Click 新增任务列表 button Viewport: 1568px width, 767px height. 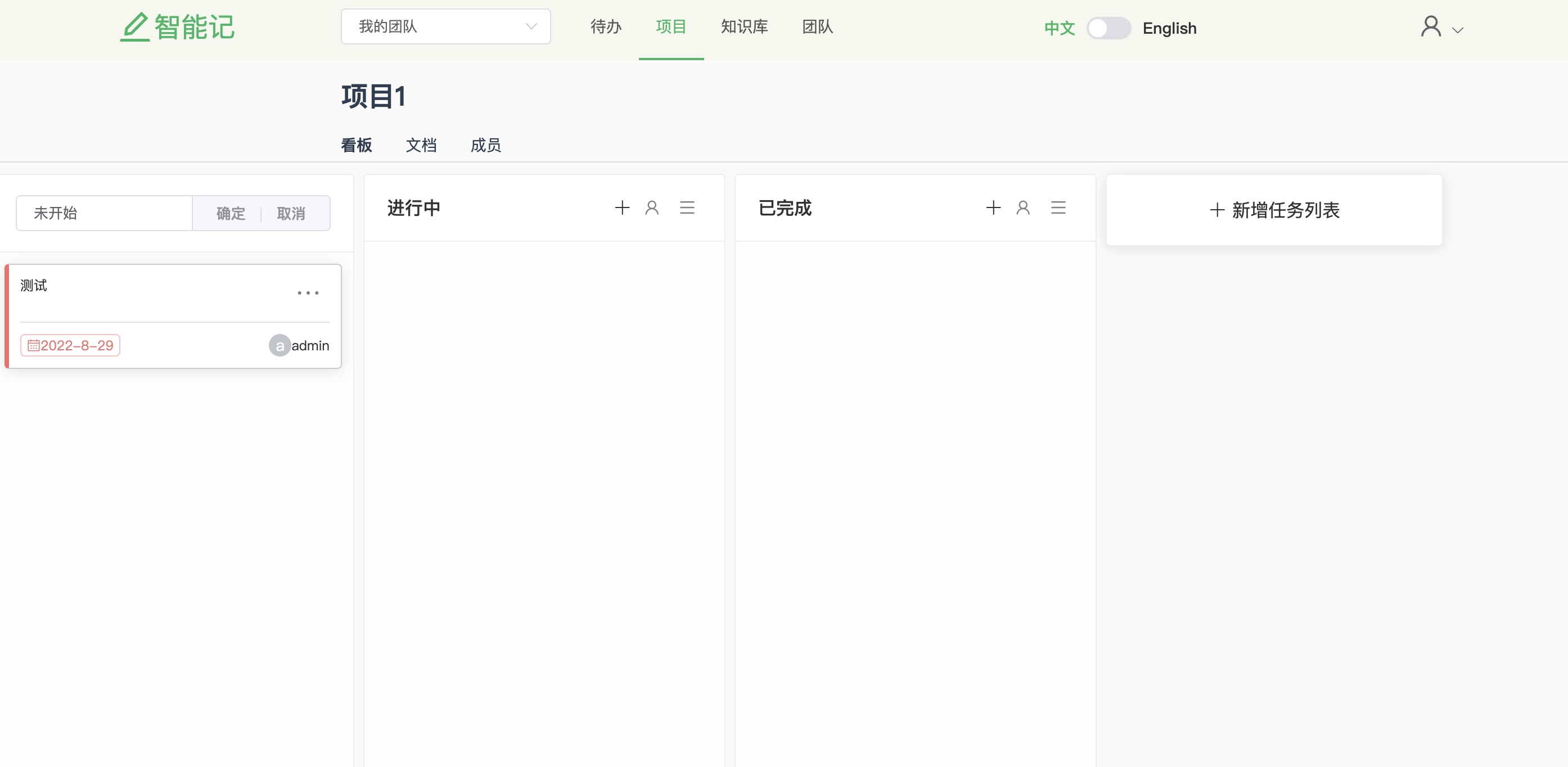click(x=1274, y=210)
